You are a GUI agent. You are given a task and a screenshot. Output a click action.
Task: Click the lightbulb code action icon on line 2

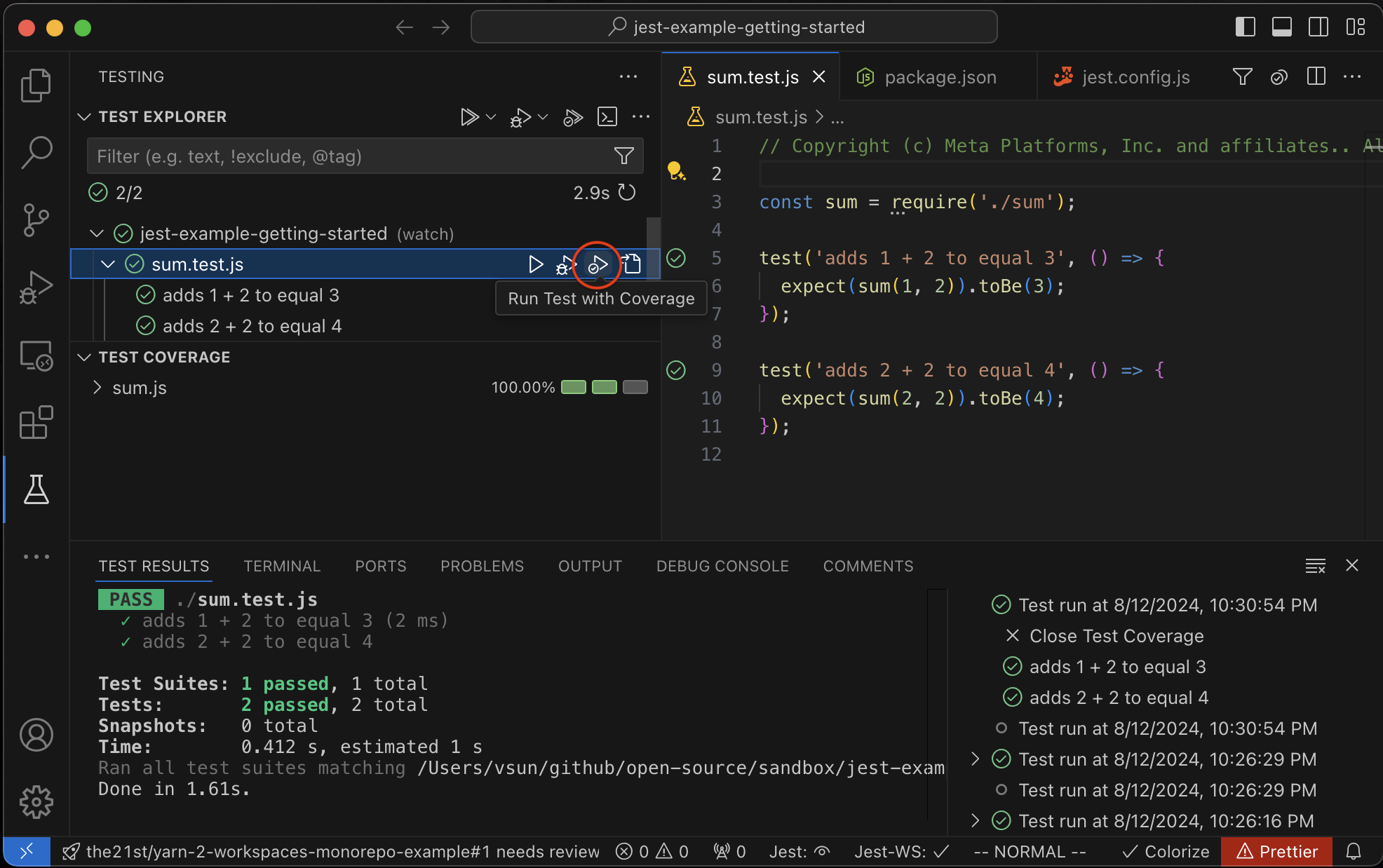click(675, 170)
